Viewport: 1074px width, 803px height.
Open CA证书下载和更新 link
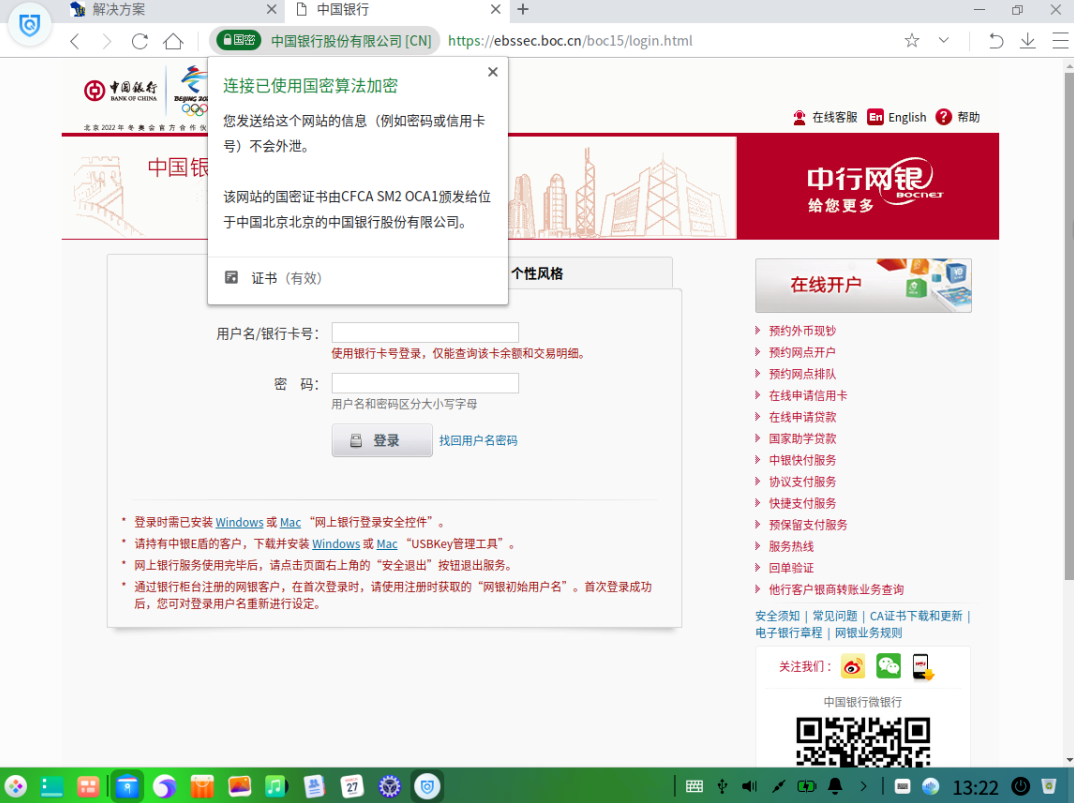[x=916, y=616]
